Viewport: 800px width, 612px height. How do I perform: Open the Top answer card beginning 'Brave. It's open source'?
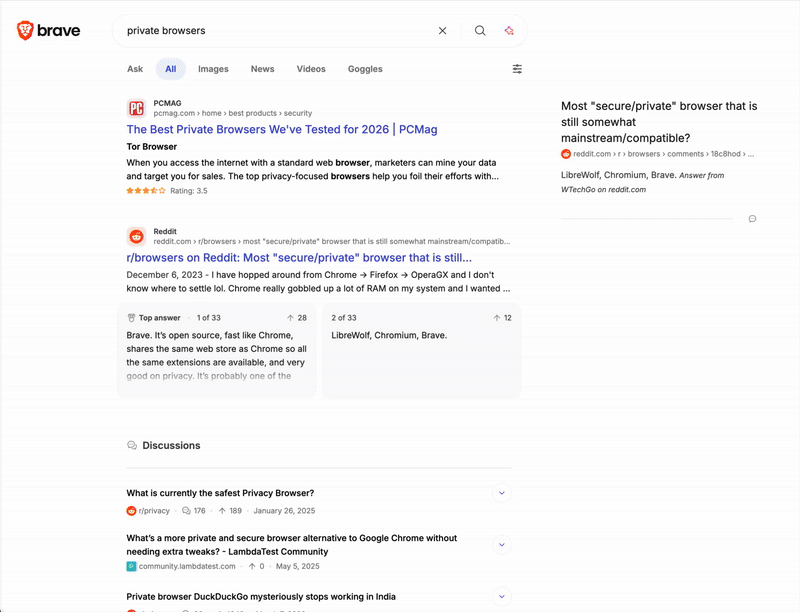(217, 350)
